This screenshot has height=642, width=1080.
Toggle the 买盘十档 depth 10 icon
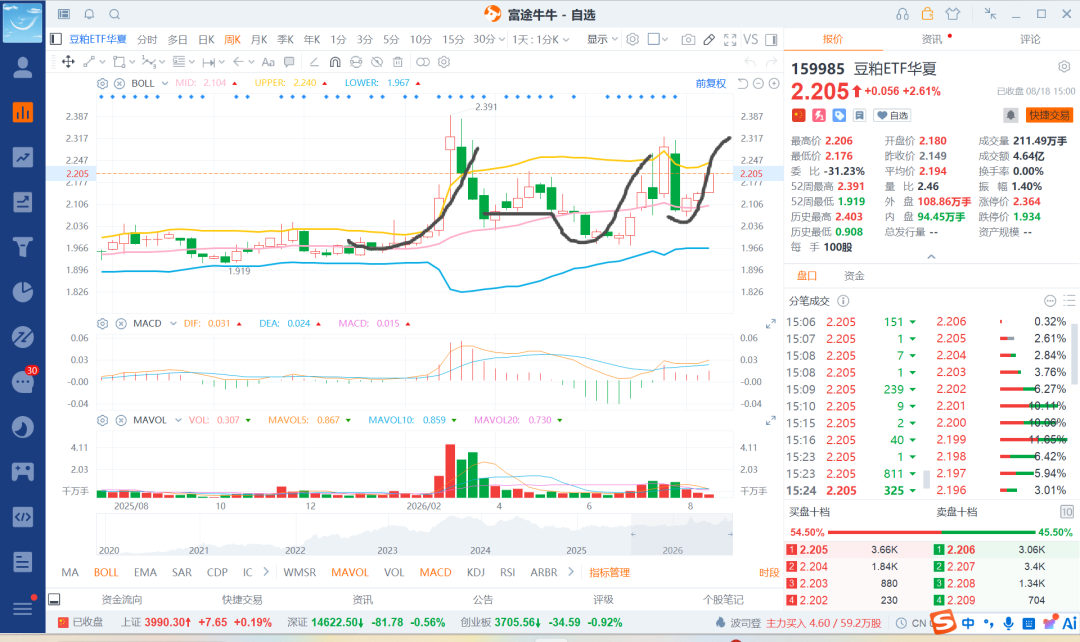point(1066,512)
